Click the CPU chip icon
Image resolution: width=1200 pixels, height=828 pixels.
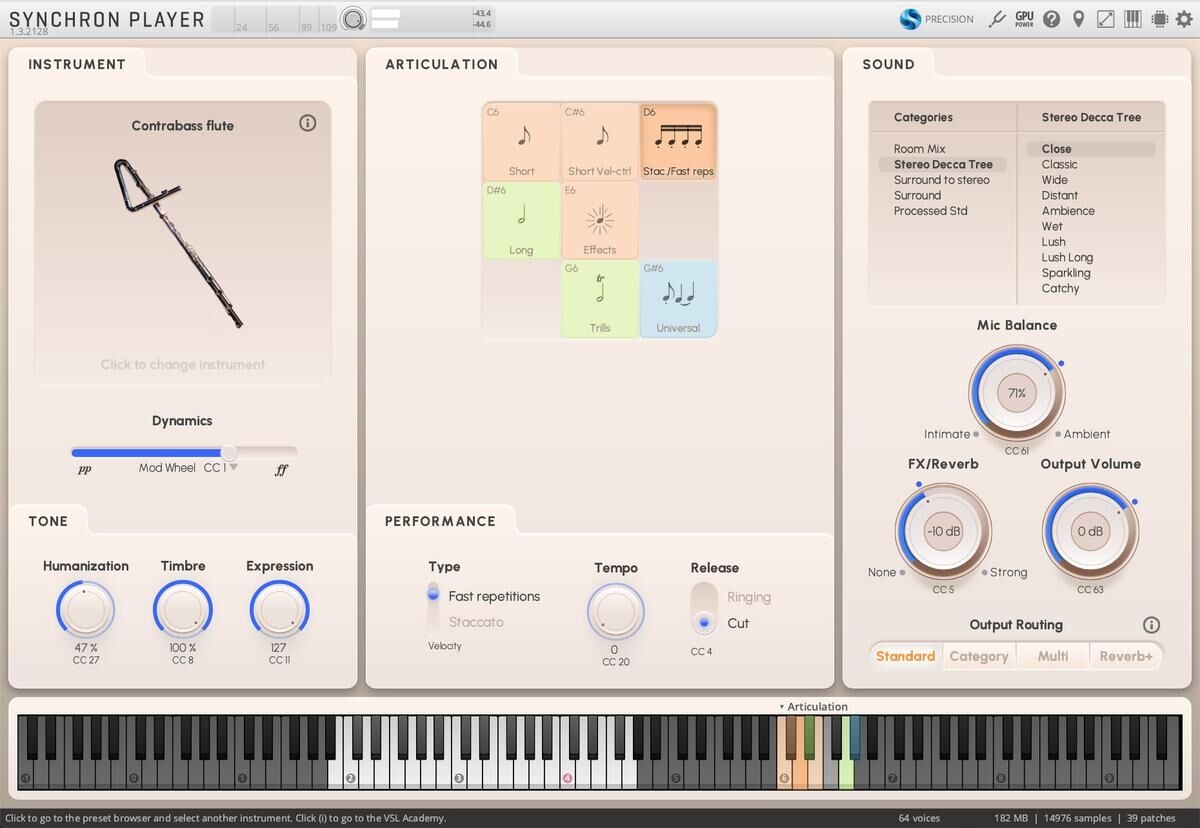point(1160,19)
